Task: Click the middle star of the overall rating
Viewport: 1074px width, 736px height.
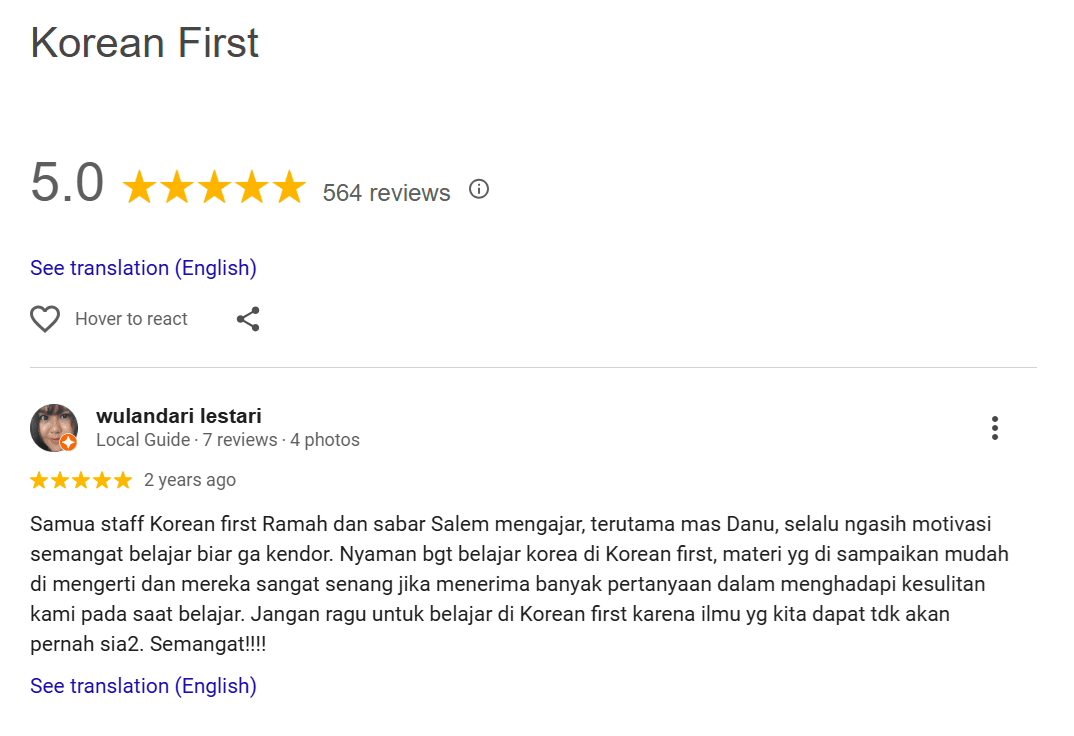Action: click(x=214, y=188)
